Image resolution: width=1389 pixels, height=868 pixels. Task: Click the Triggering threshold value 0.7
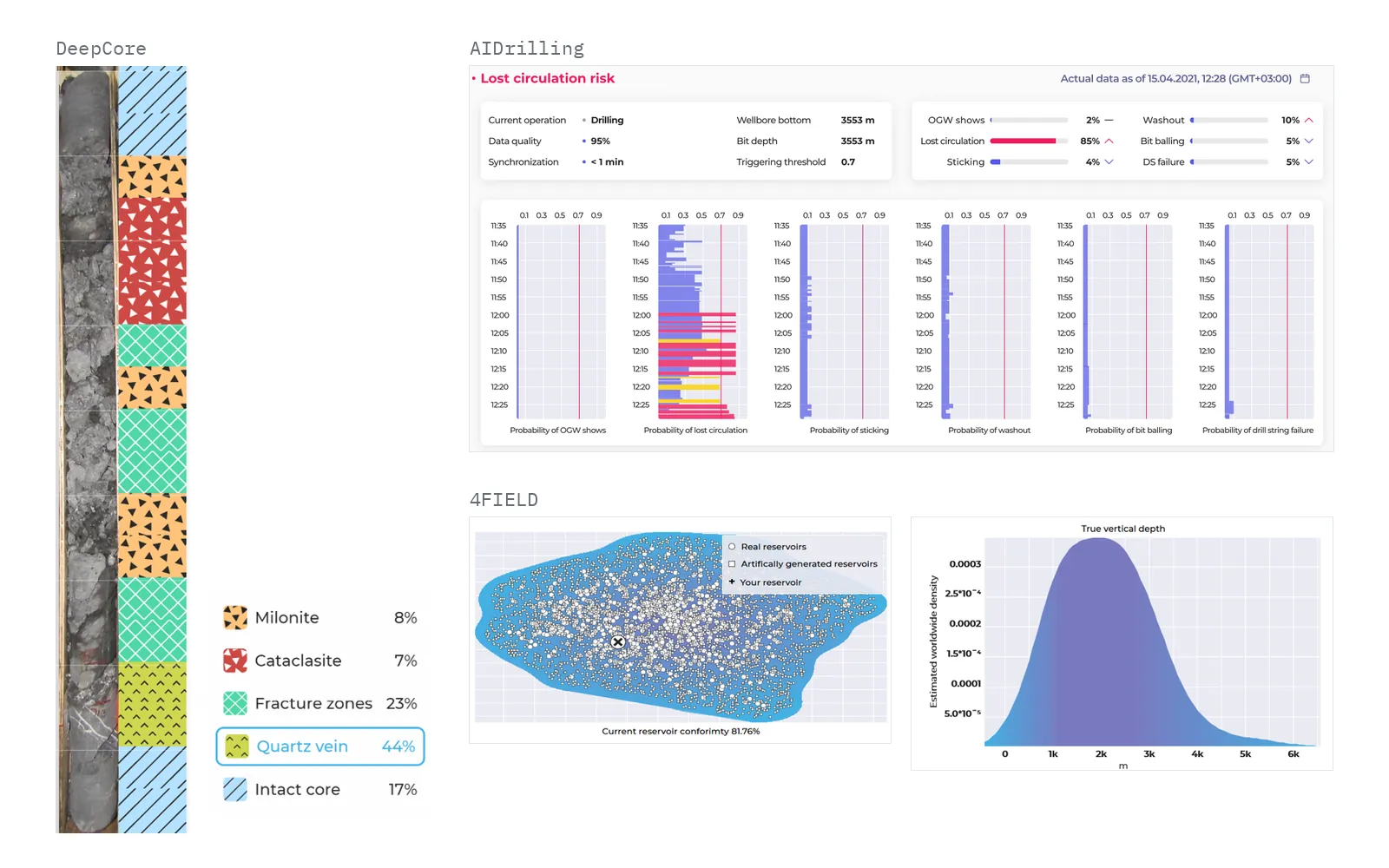tap(848, 162)
